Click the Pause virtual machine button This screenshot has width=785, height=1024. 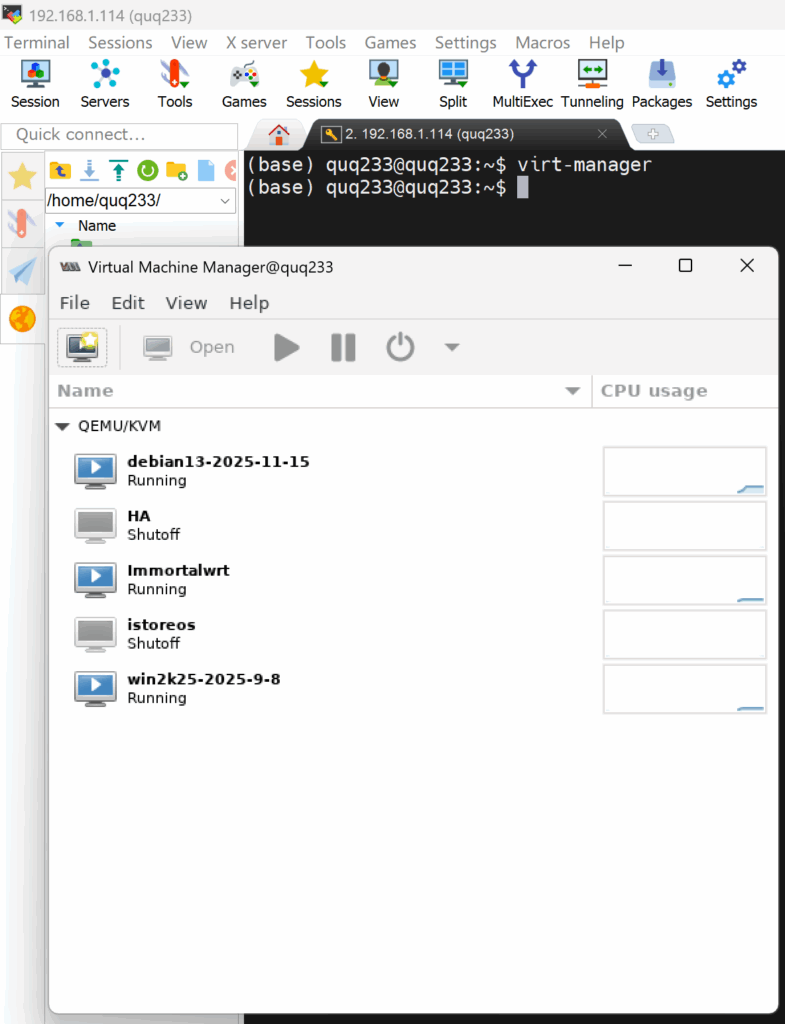343,347
